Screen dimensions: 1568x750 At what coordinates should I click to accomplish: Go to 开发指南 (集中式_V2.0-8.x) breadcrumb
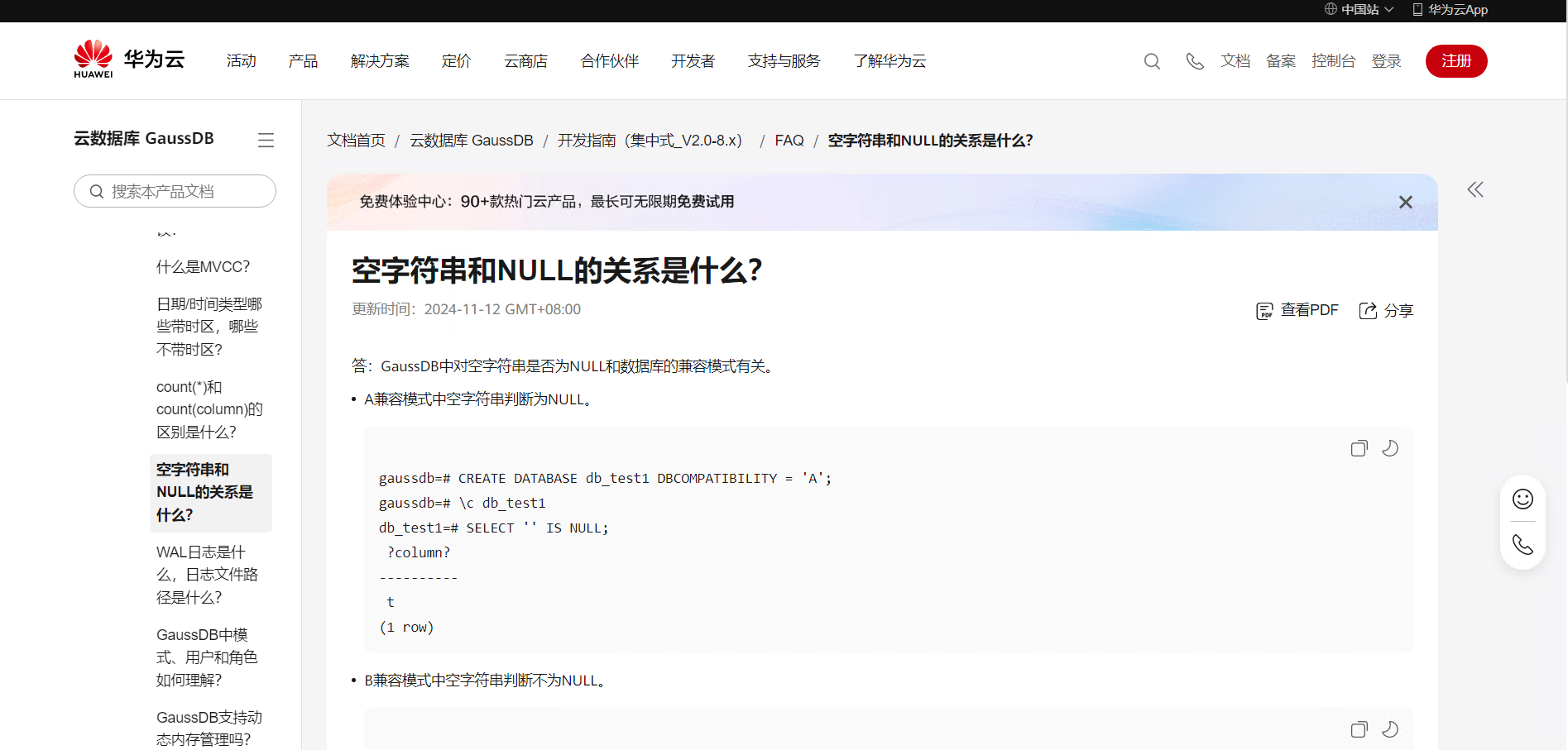(650, 141)
